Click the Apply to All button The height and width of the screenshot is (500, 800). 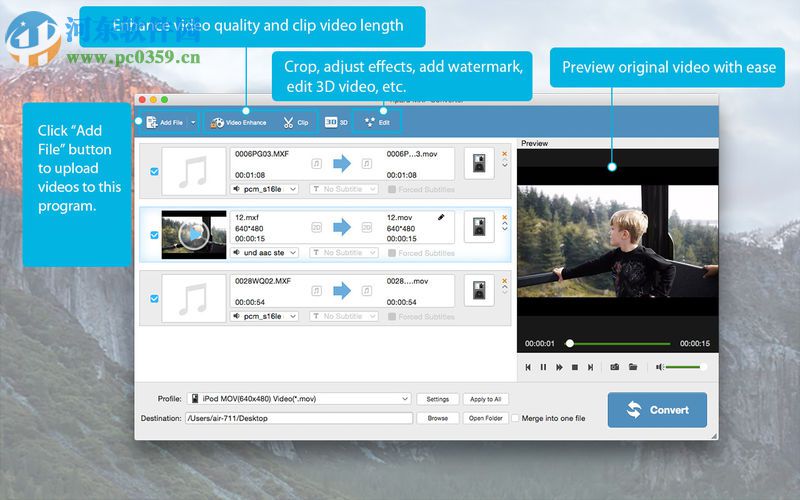pos(486,399)
